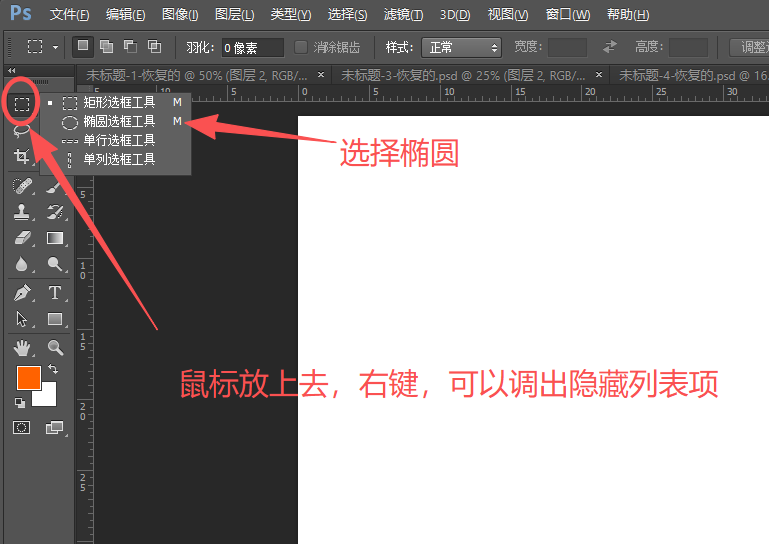Open the 滤镜 menu
The width and height of the screenshot is (769, 544).
pyautogui.click(x=403, y=15)
